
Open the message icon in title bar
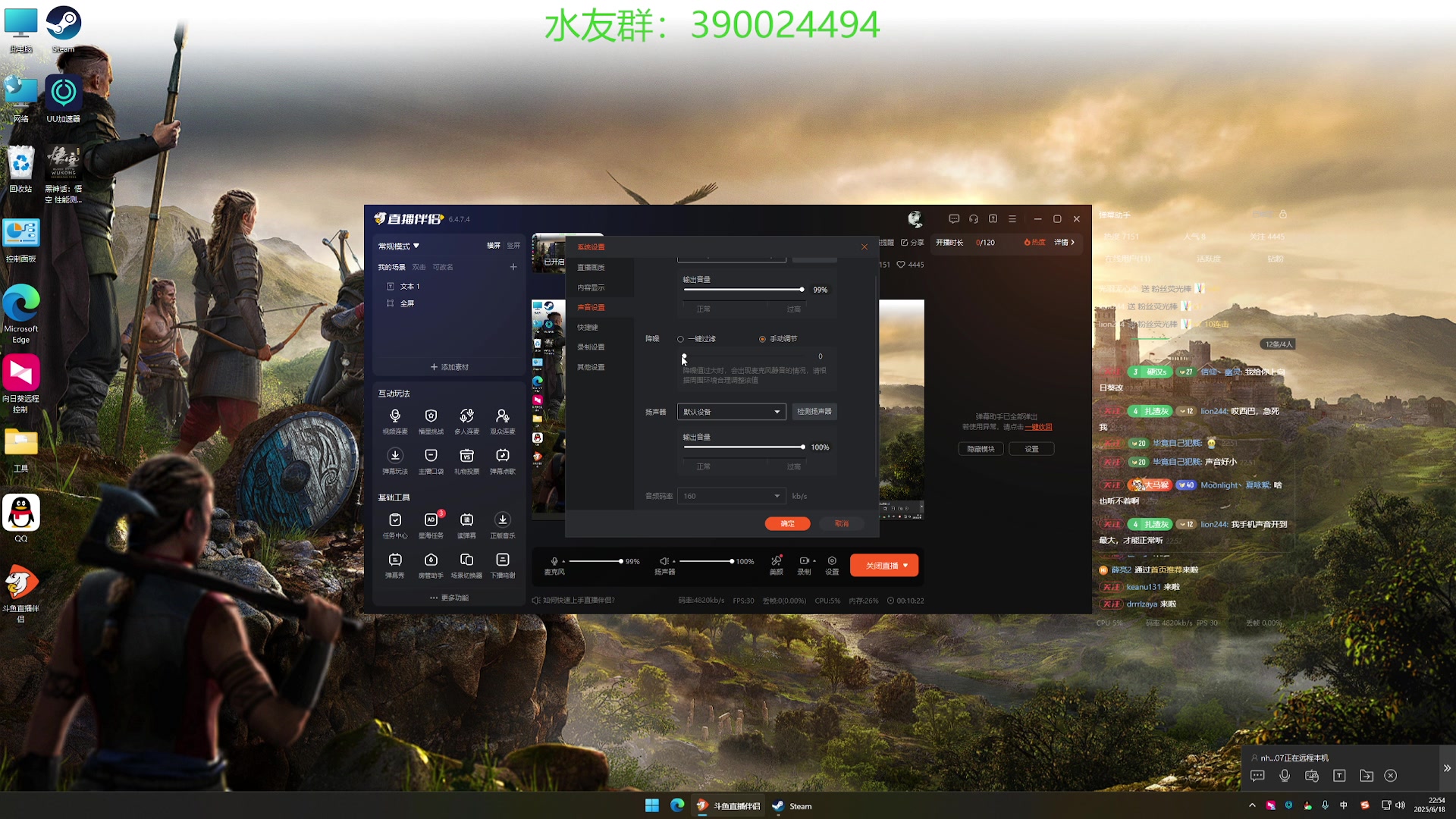(x=954, y=219)
